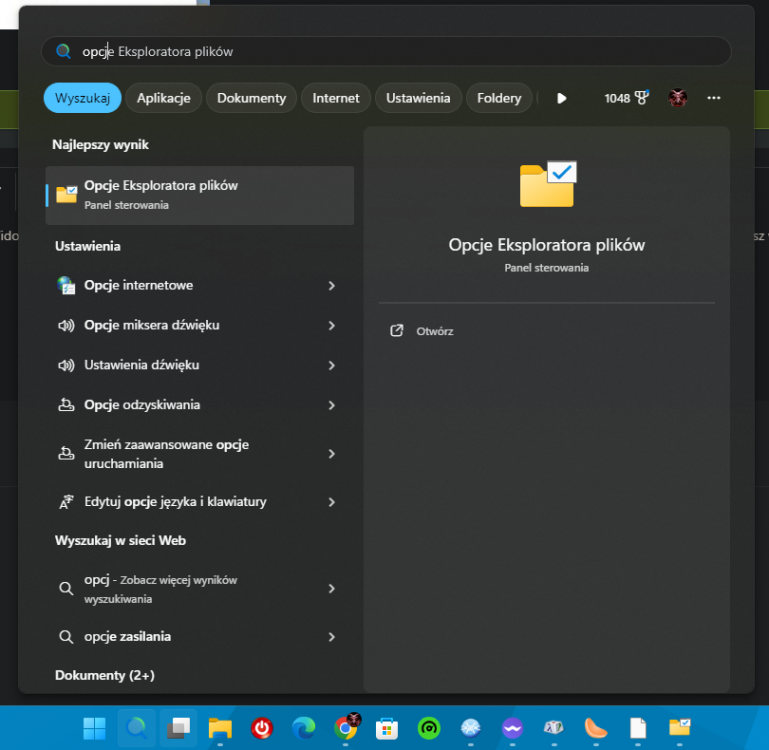The width and height of the screenshot is (769, 750).
Task: Open the three-dots more options menu
Action: click(713, 98)
